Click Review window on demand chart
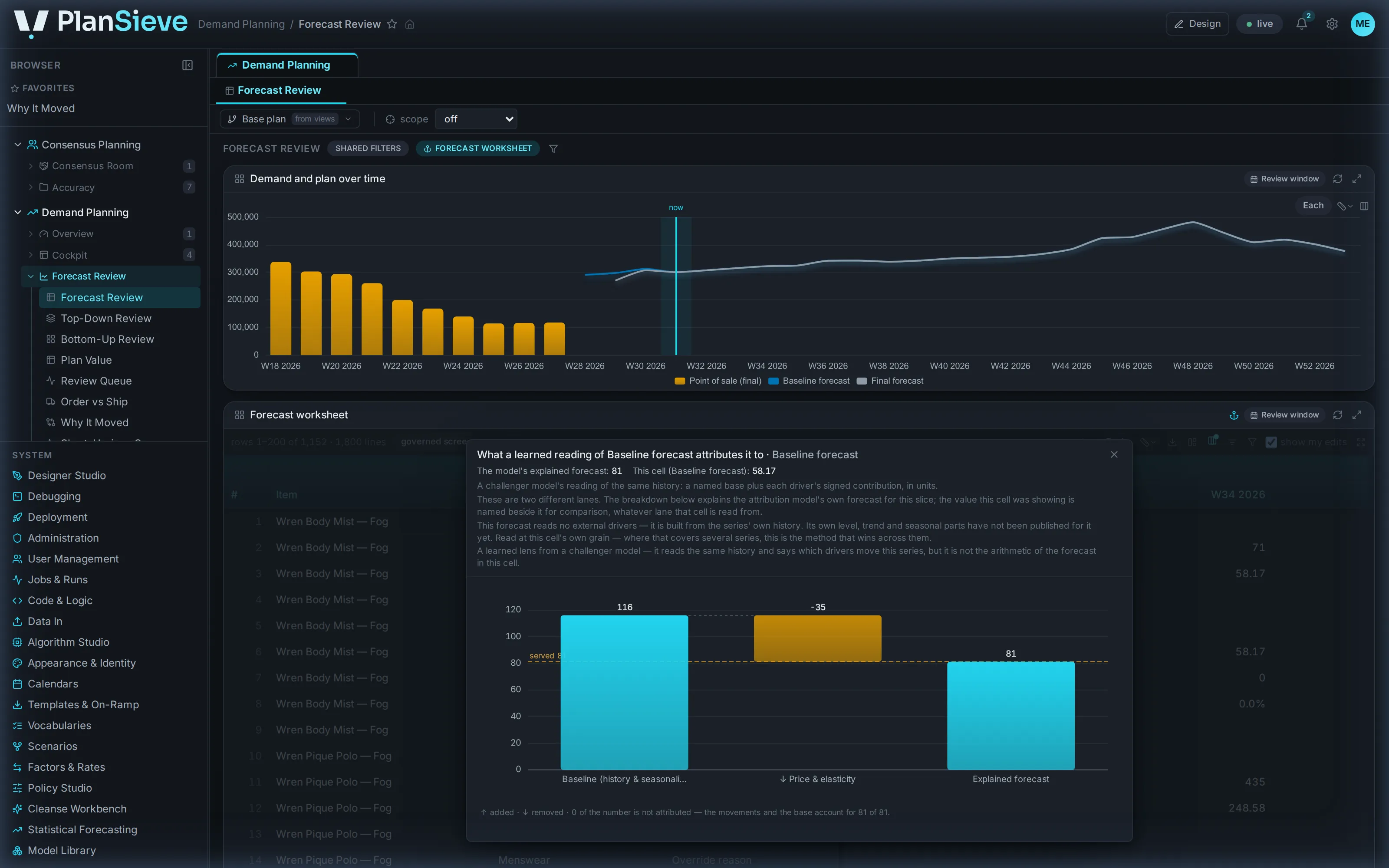Image resolution: width=1389 pixels, height=868 pixels. (1284, 179)
